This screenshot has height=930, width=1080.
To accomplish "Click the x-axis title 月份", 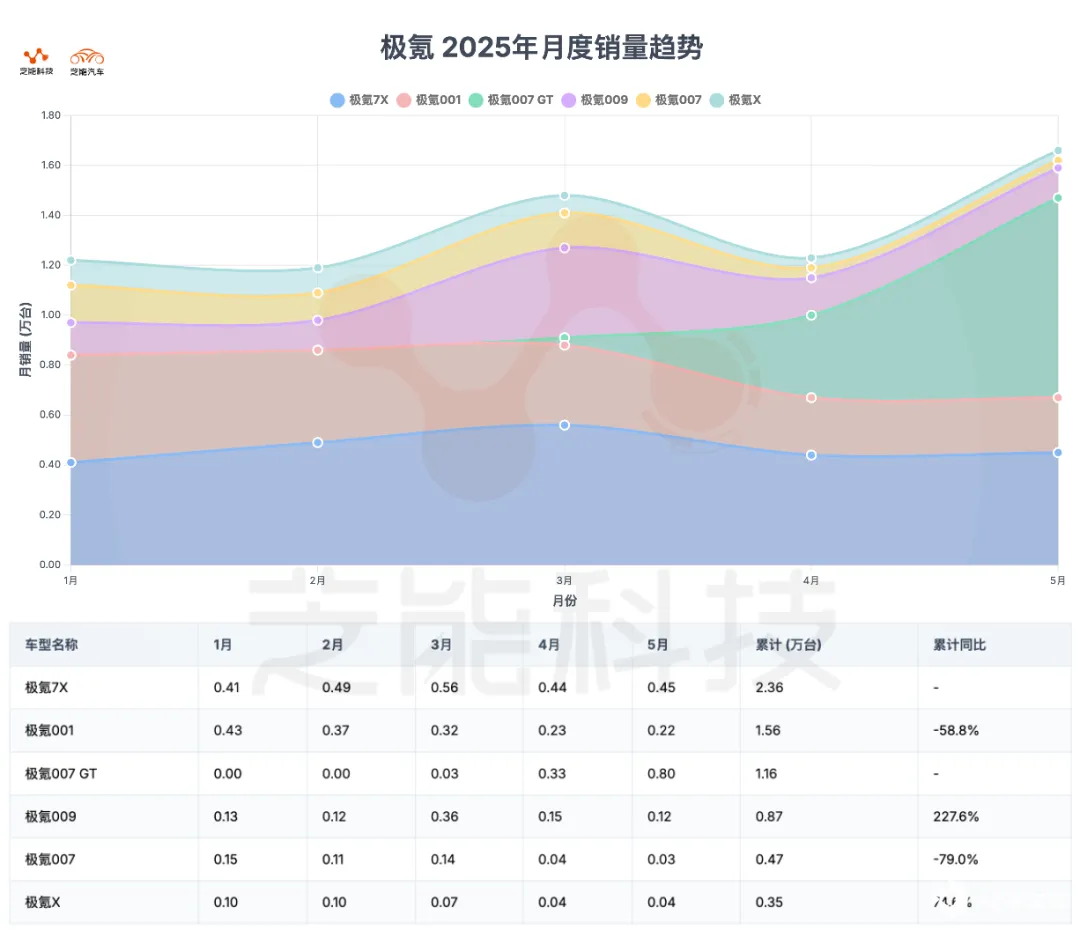I will (x=564, y=601).
